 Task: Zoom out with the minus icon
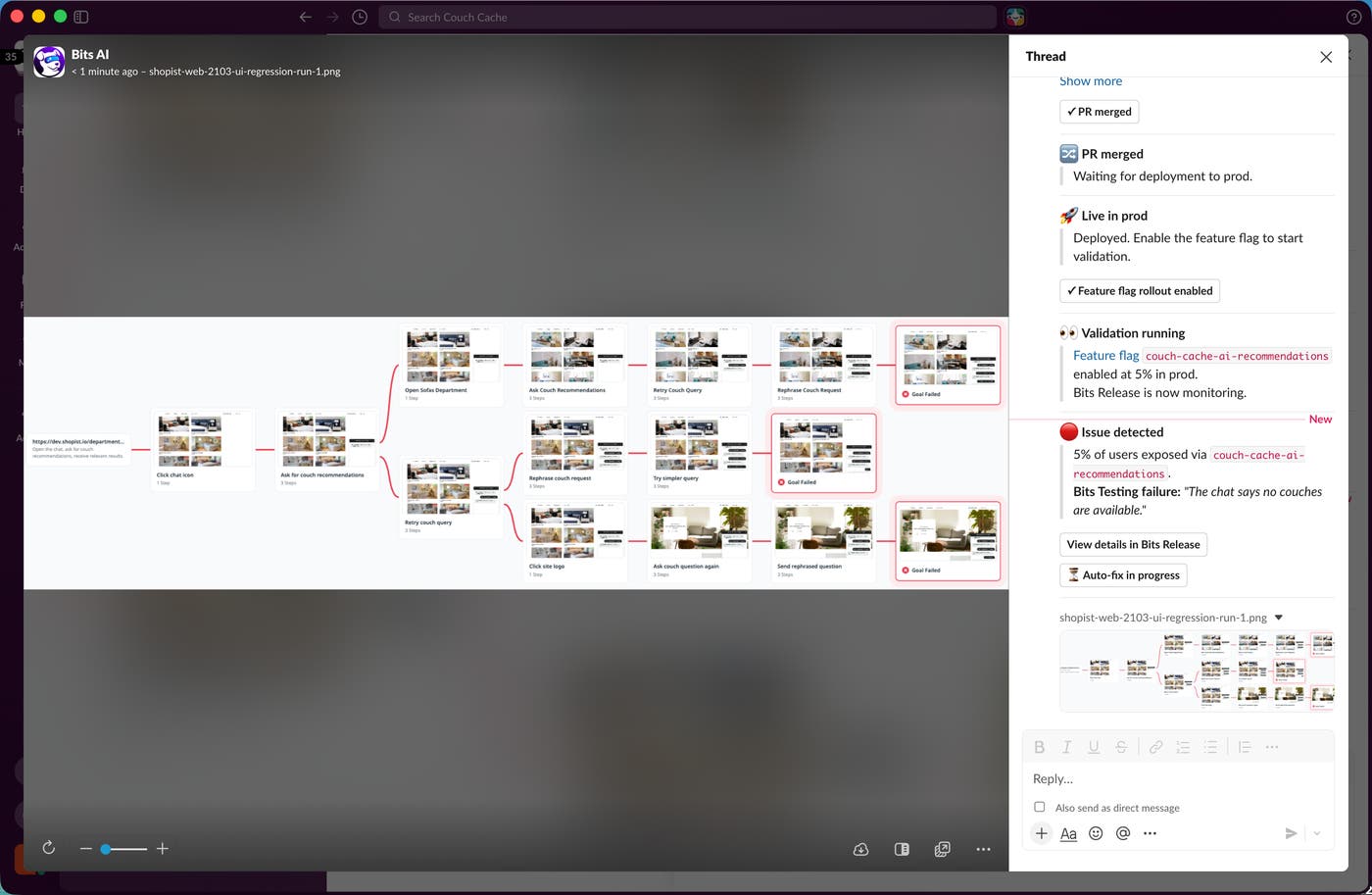(86, 849)
